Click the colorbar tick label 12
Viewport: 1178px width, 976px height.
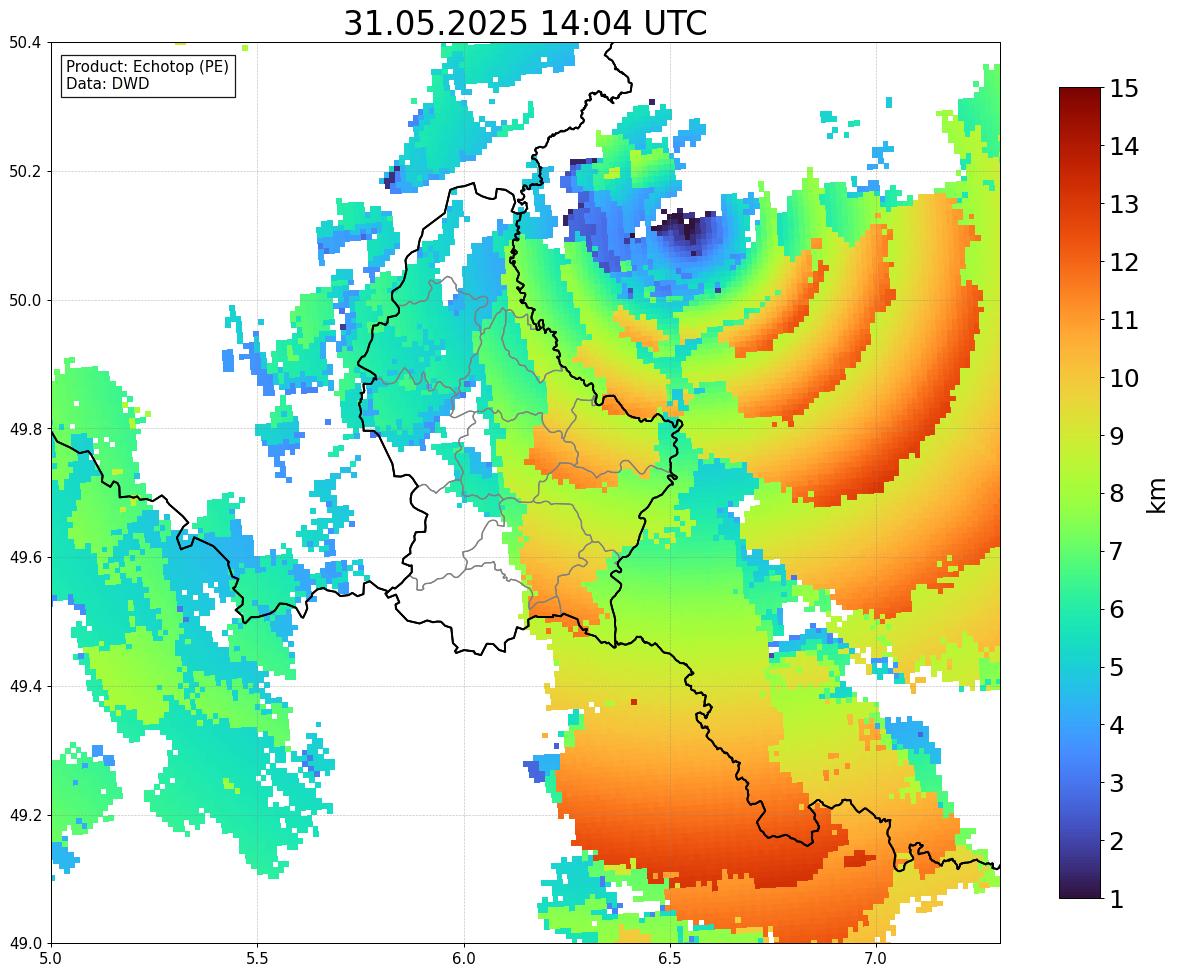coord(1123,262)
